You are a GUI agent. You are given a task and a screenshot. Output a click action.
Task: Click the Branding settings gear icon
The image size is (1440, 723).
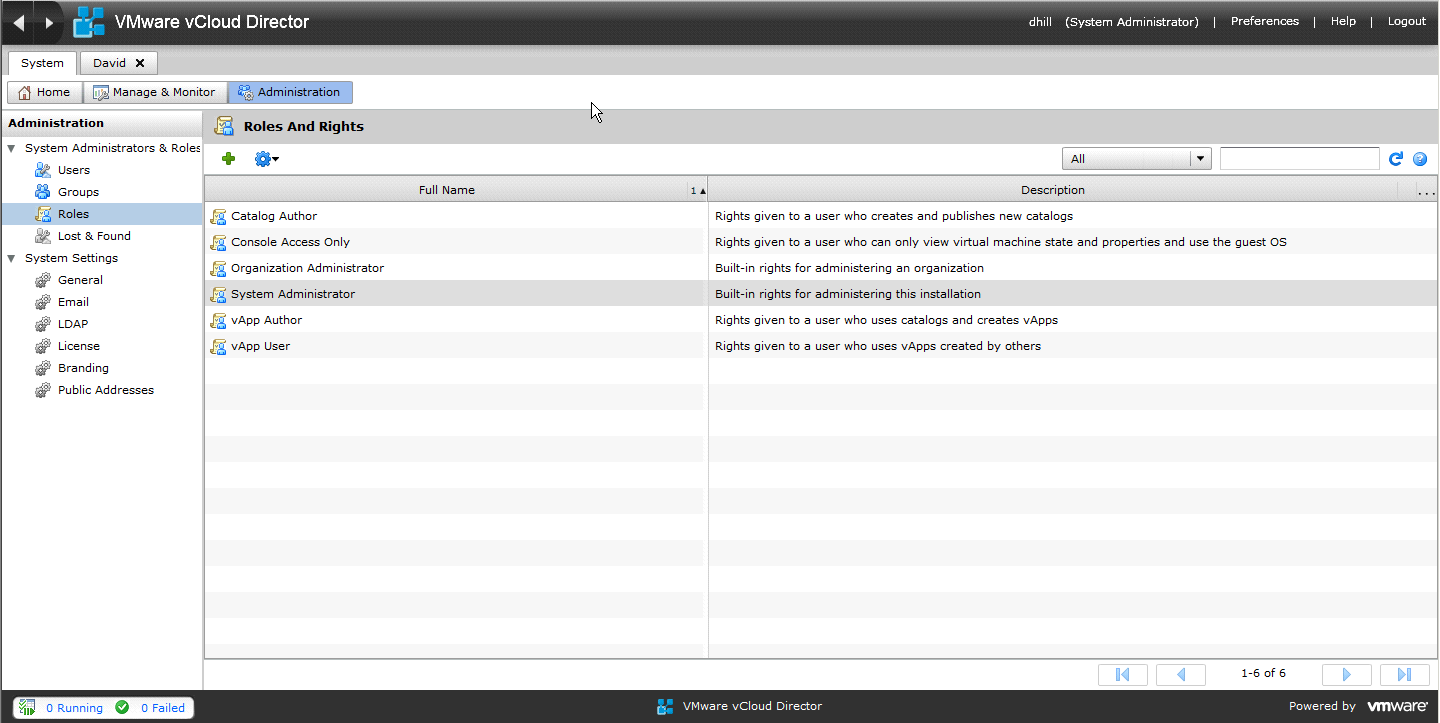click(x=43, y=368)
